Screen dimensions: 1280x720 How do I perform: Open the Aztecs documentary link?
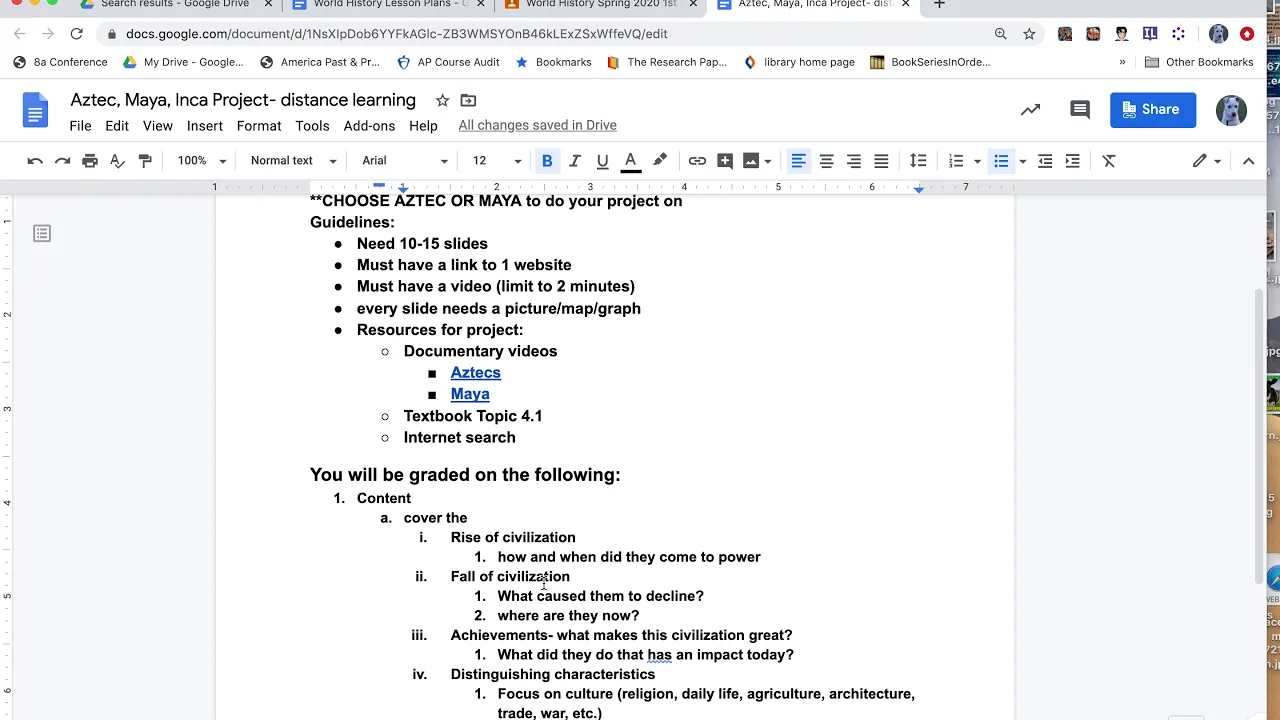point(475,372)
